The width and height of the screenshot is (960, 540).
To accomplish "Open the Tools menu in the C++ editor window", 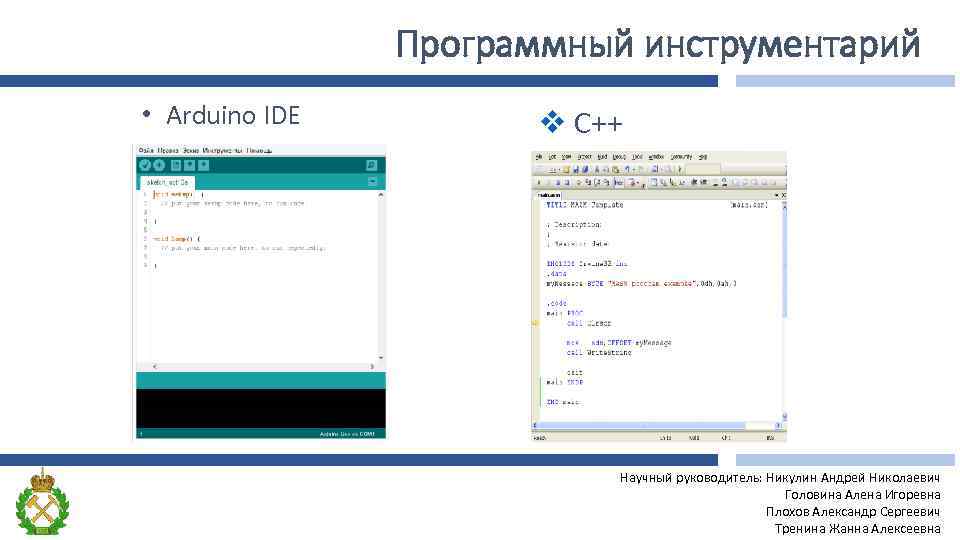I will (637, 157).
